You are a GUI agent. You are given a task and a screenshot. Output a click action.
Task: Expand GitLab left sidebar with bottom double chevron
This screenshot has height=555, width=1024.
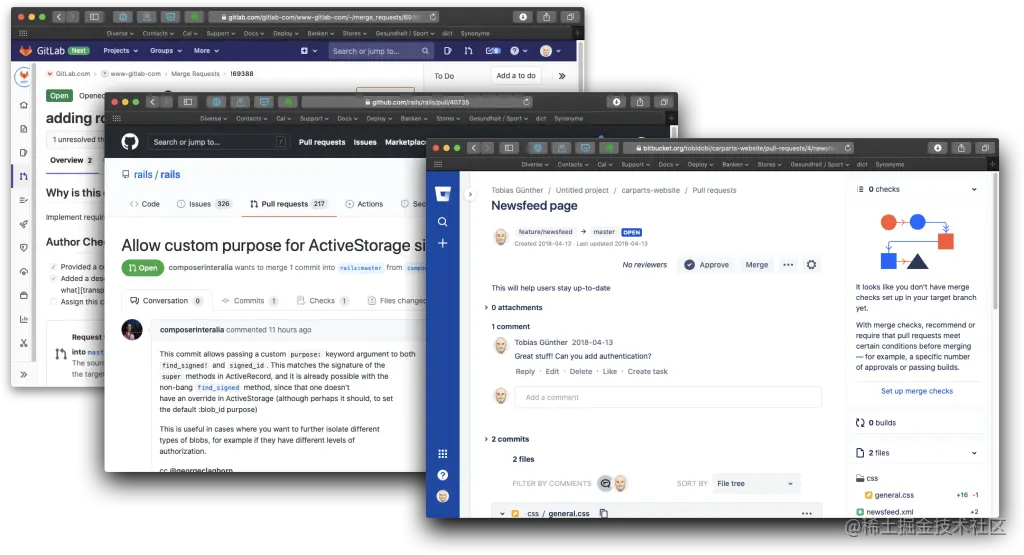(x=24, y=374)
